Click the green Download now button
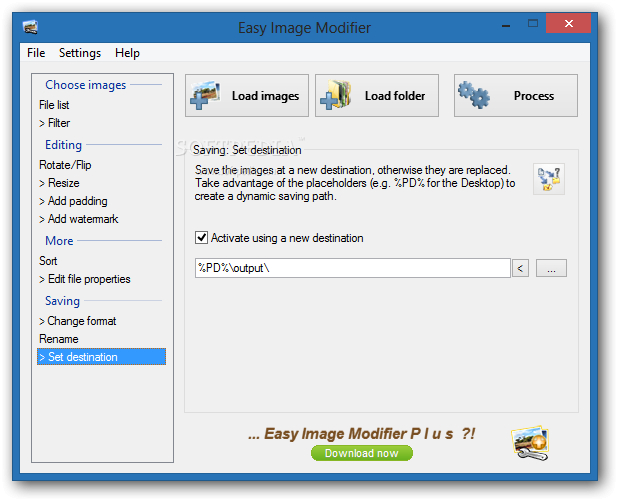Image resolution: width=618 pixels, height=501 pixels. coord(362,453)
